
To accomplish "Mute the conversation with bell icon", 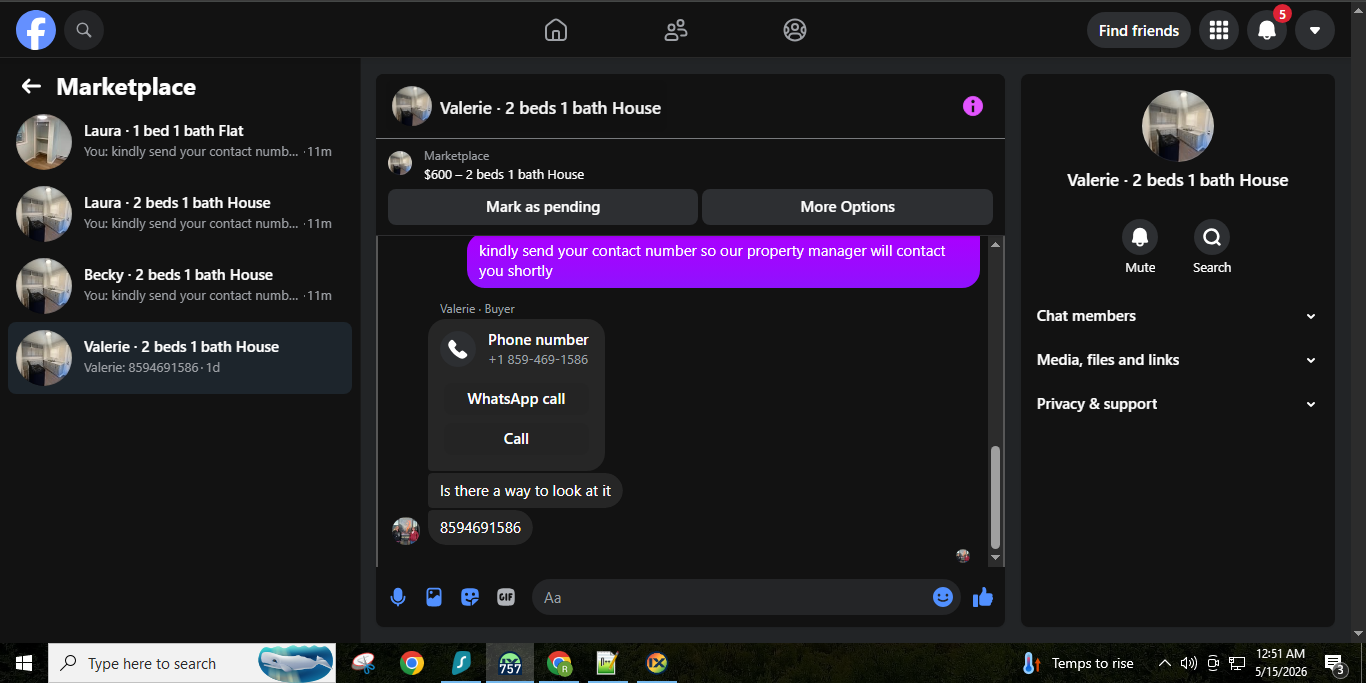I will [1140, 237].
